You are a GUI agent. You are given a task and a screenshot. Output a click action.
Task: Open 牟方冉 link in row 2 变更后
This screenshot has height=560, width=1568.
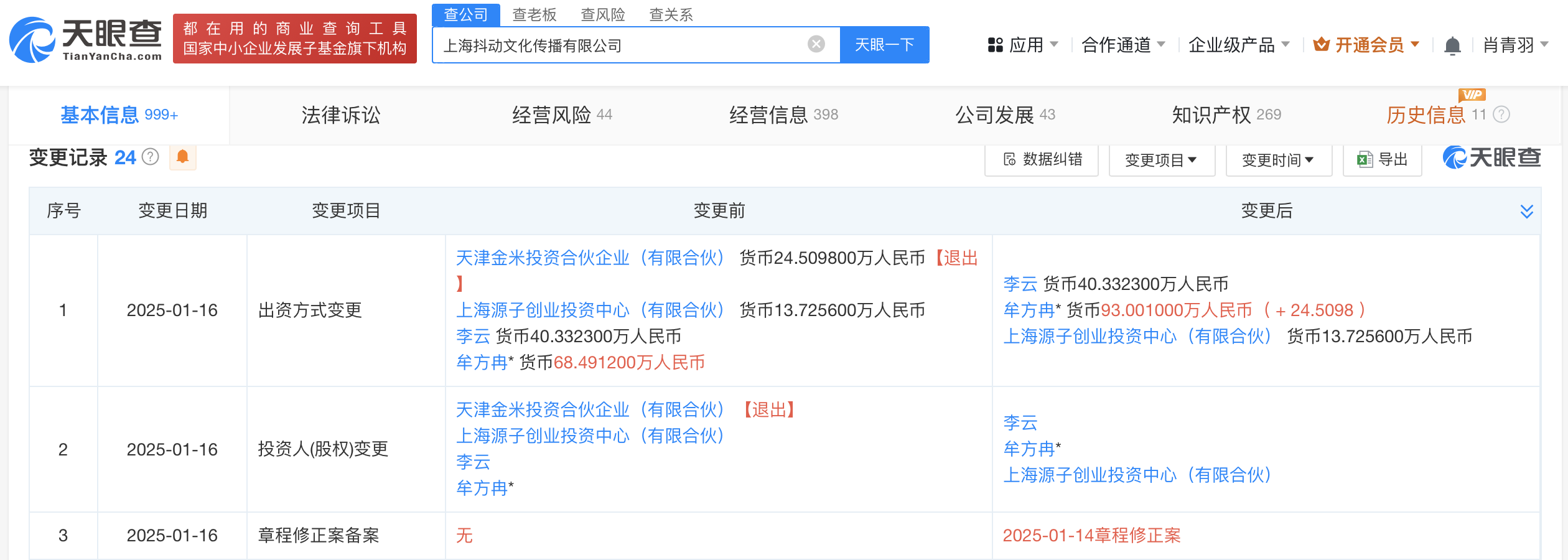coord(1029,449)
